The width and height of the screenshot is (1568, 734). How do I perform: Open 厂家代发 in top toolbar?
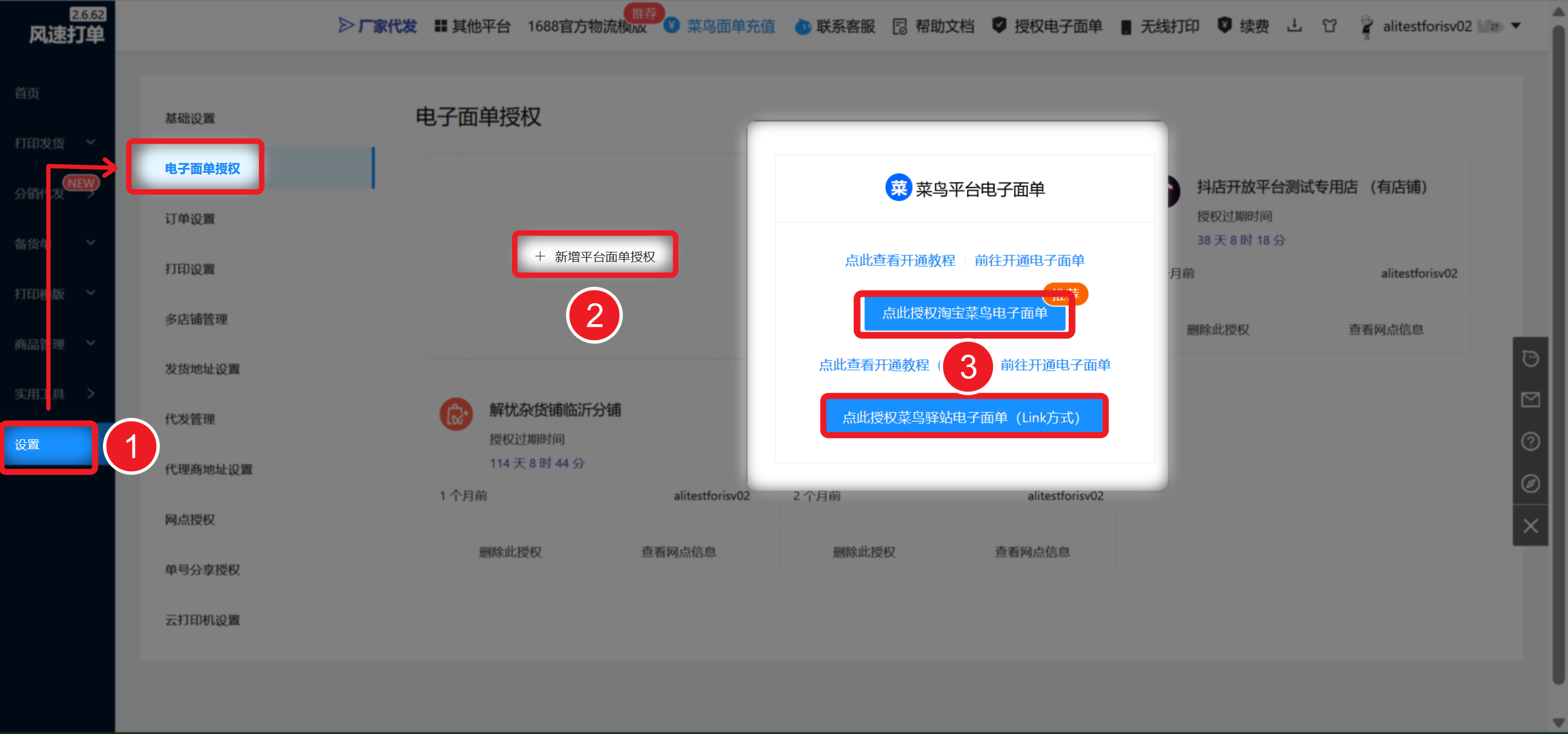pos(377,26)
